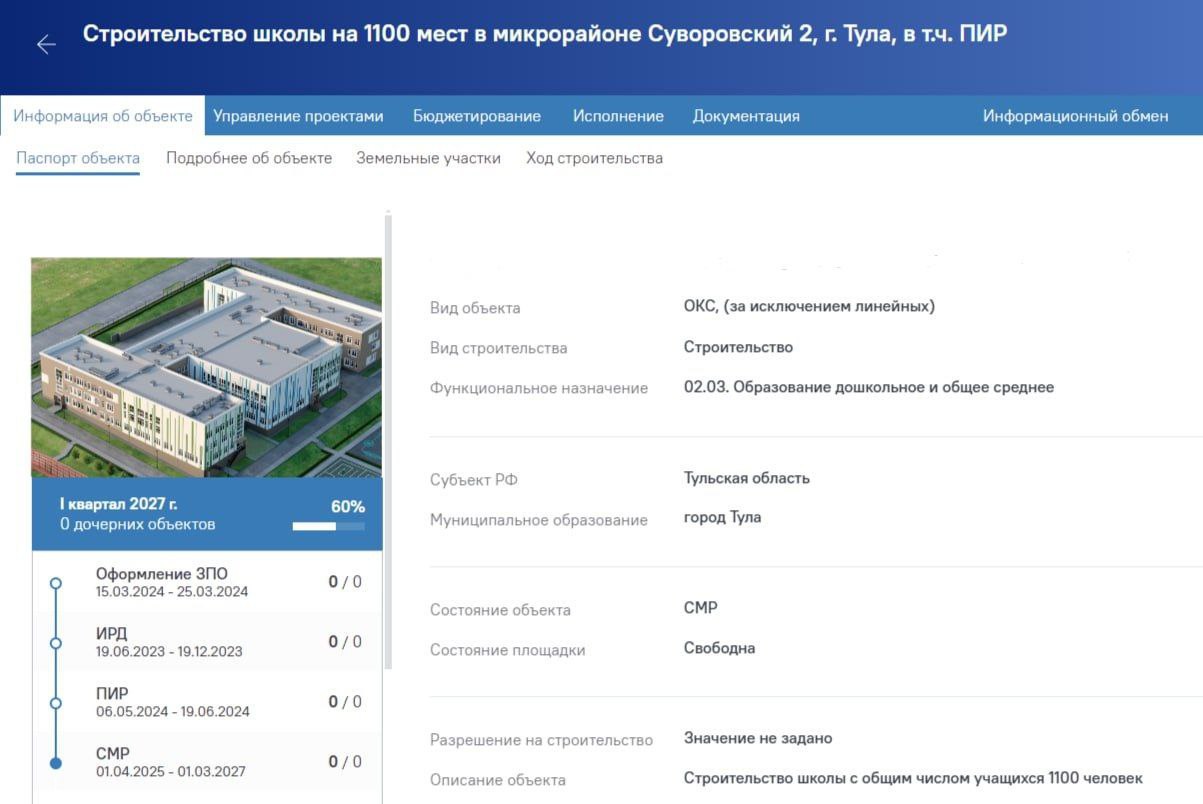Click value ОКС, (за исключением линейных)

(809, 306)
